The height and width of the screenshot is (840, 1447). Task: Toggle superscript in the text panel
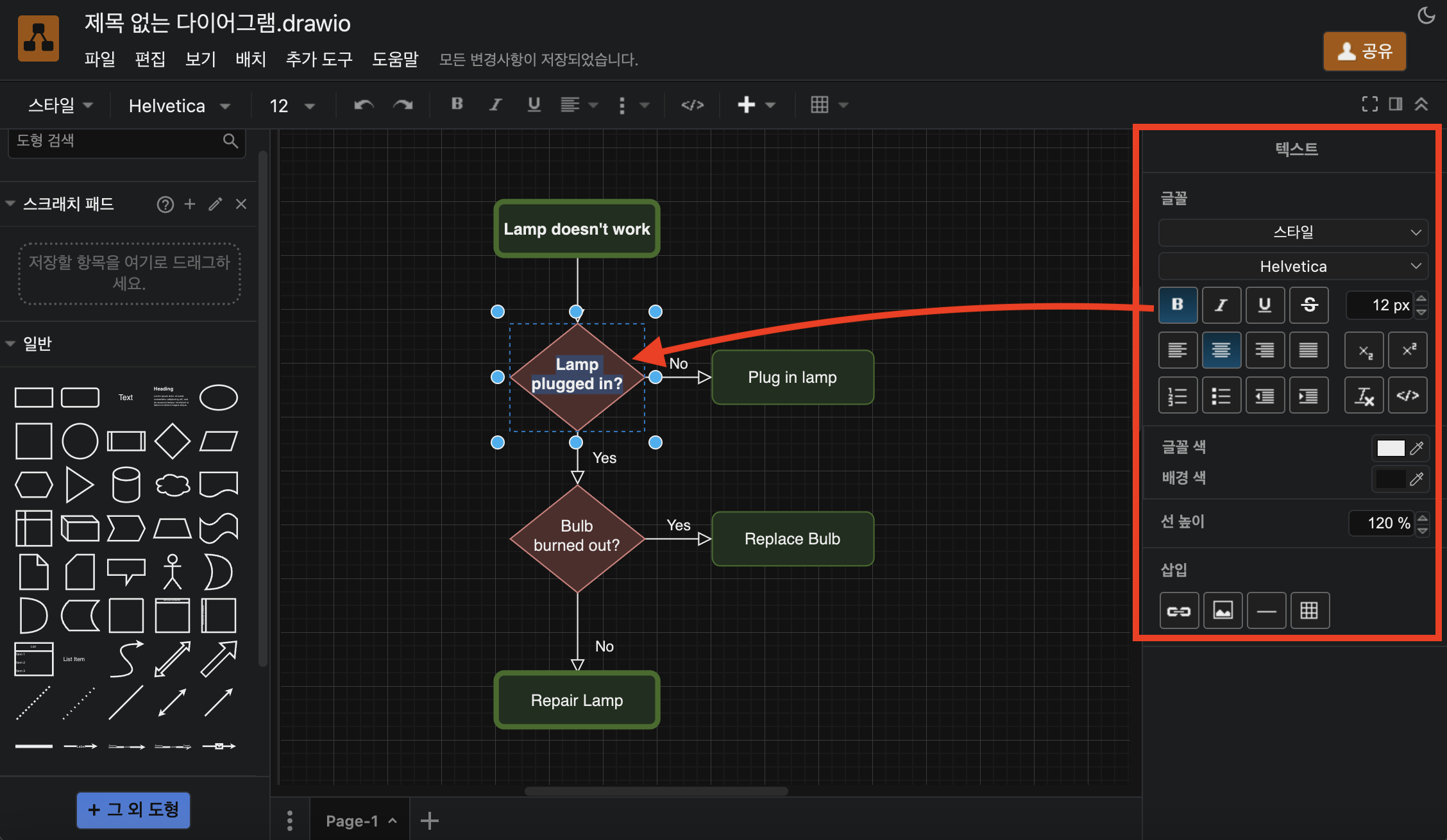pyautogui.click(x=1408, y=350)
